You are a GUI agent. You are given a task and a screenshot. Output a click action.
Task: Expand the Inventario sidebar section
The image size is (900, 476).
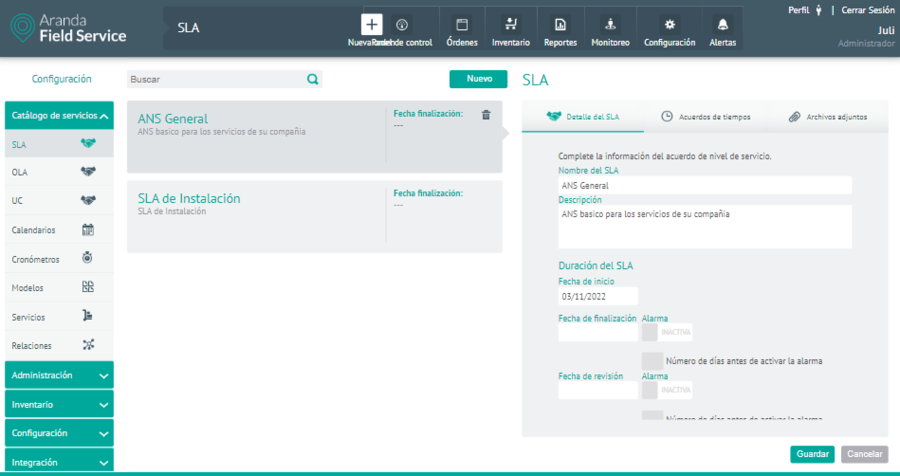(x=59, y=404)
